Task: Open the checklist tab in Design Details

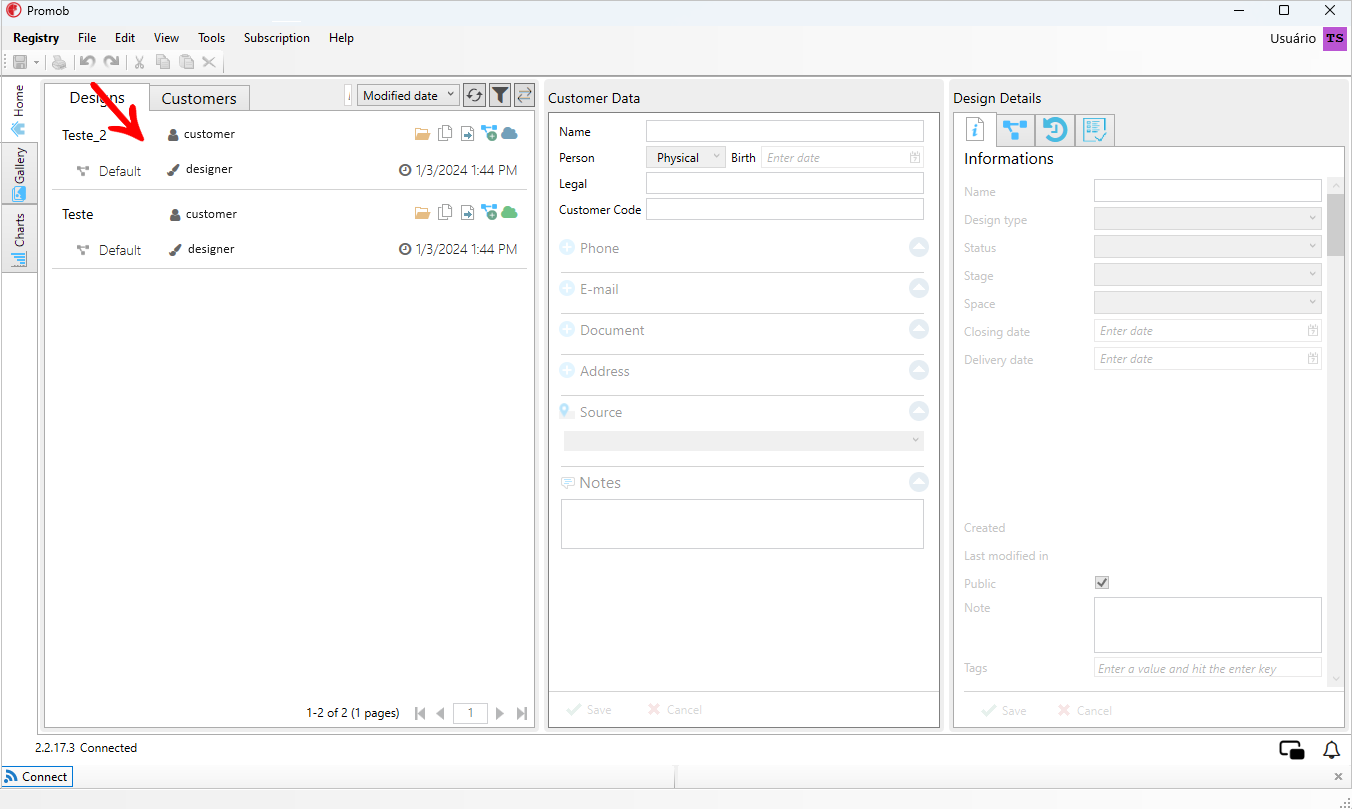Action: point(1095,130)
